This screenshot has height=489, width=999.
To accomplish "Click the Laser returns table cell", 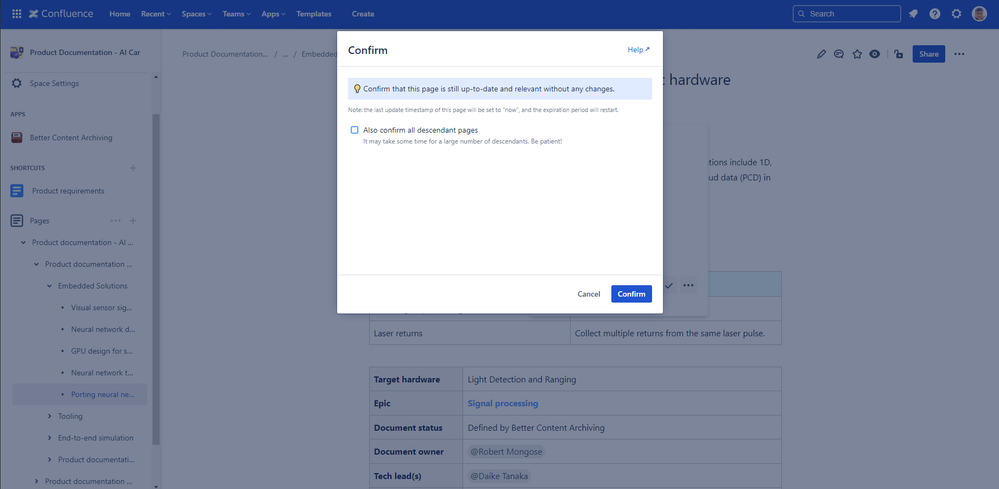I will (470, 333).
